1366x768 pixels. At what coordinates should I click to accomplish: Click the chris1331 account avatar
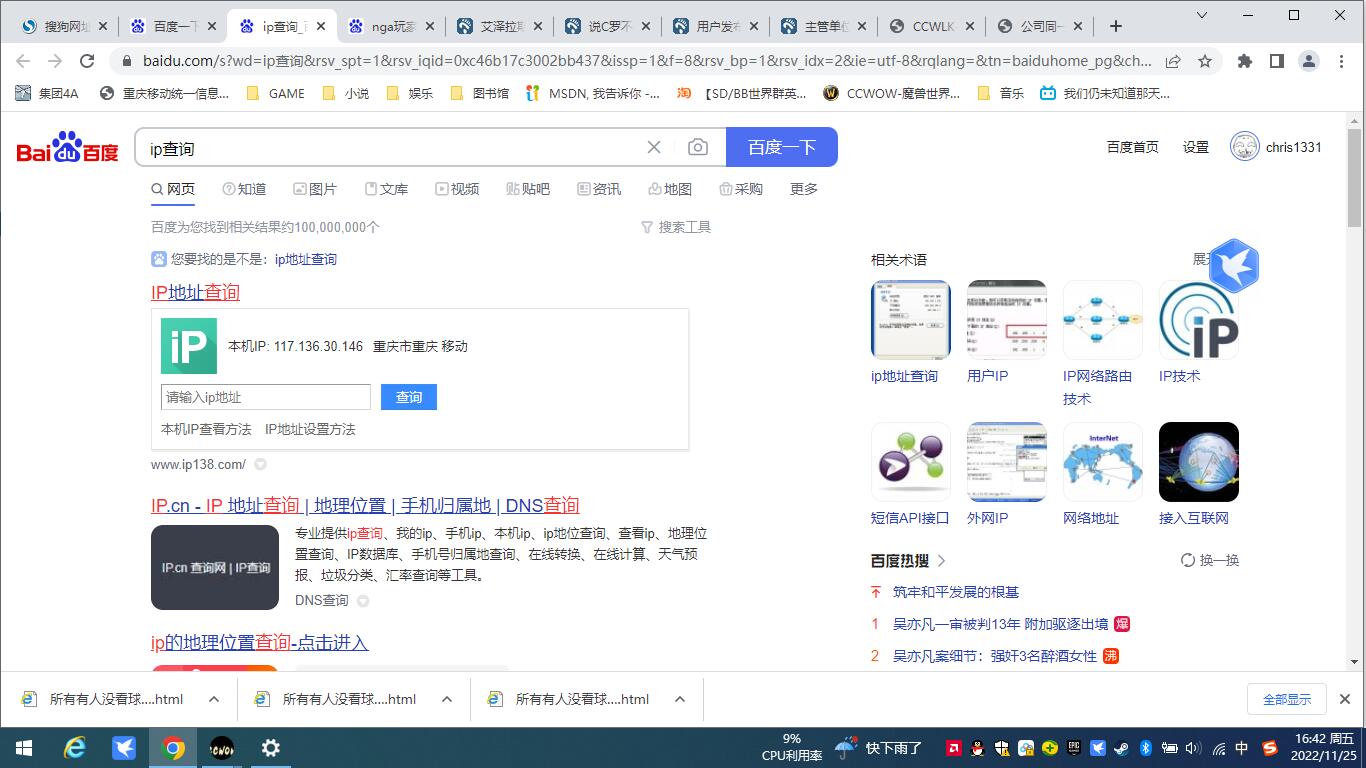click(x=1244, y=146)
